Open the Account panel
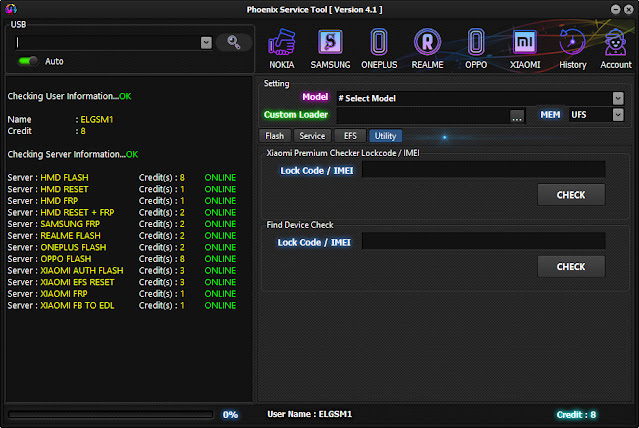This screenshot has height=428, width=639. [615, 49]
